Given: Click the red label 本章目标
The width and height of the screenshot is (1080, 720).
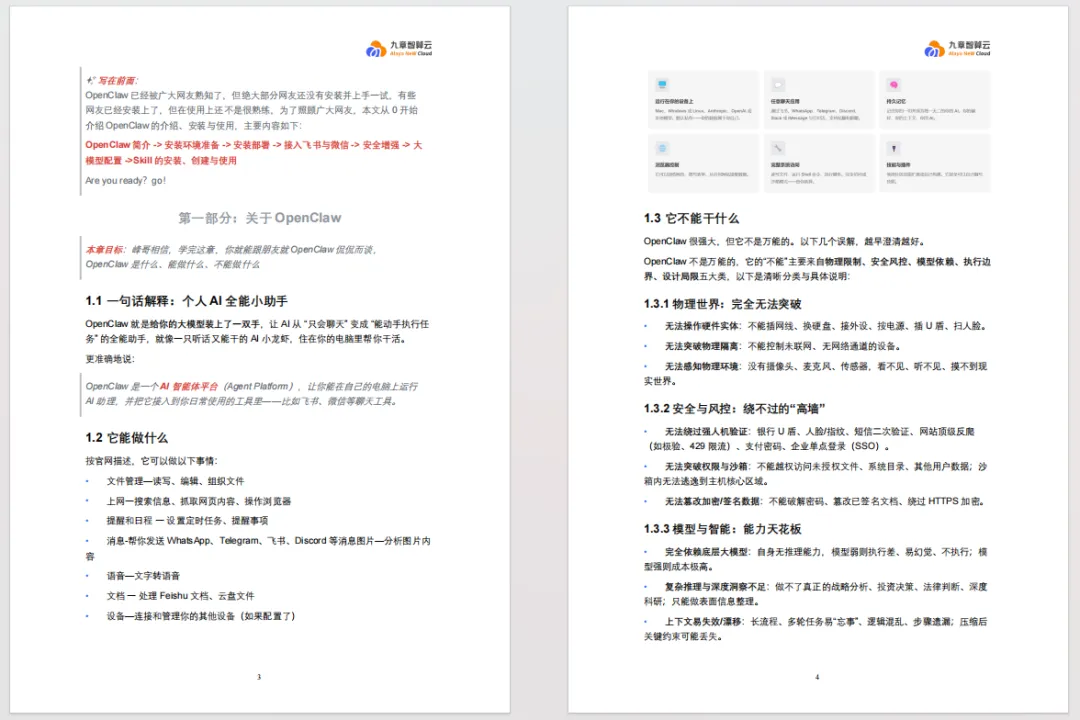Looking at the screenshot, I should tap(104, 249).
